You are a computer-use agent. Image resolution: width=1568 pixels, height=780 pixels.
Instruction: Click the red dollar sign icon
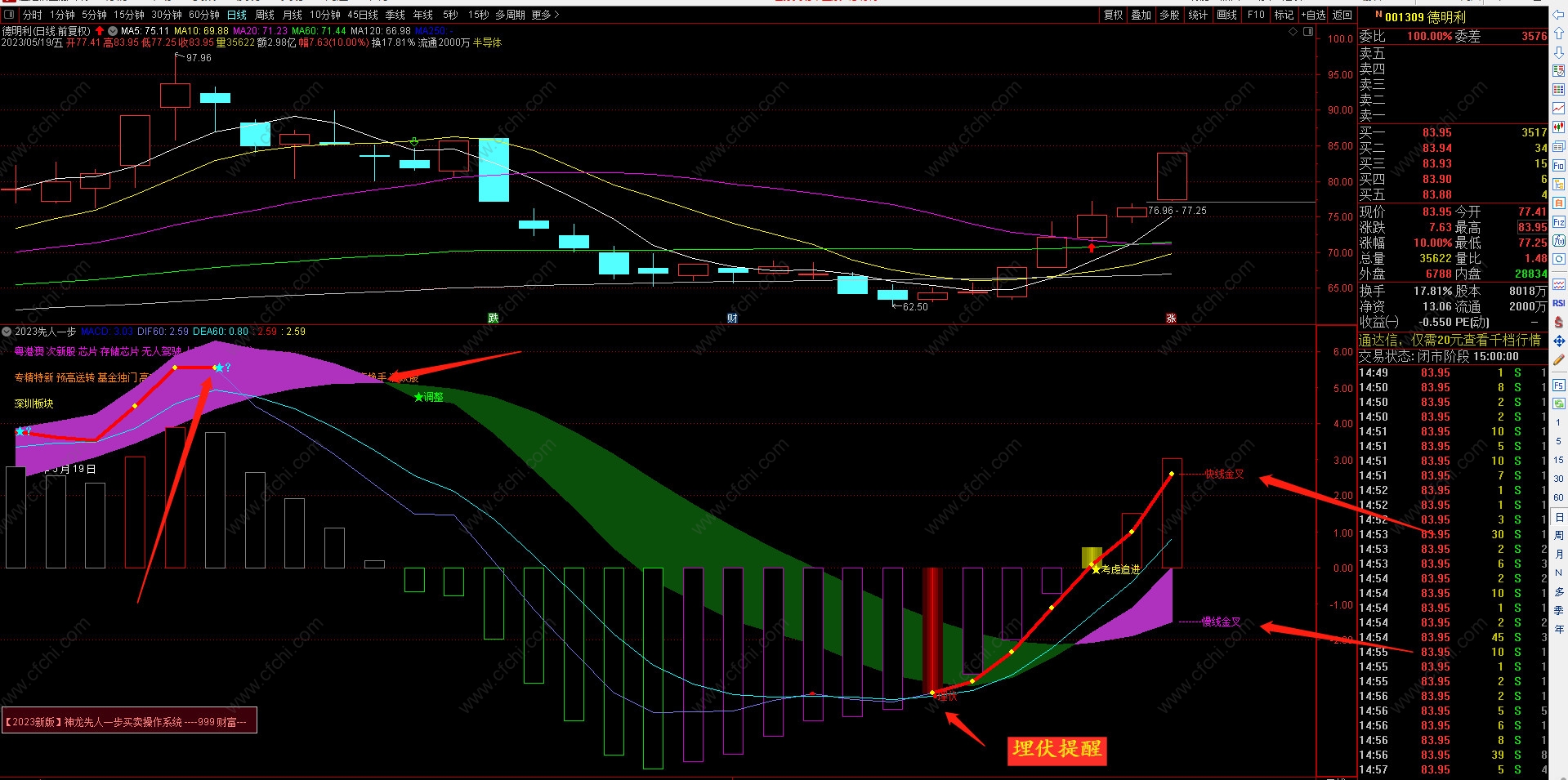[1559, 321]
